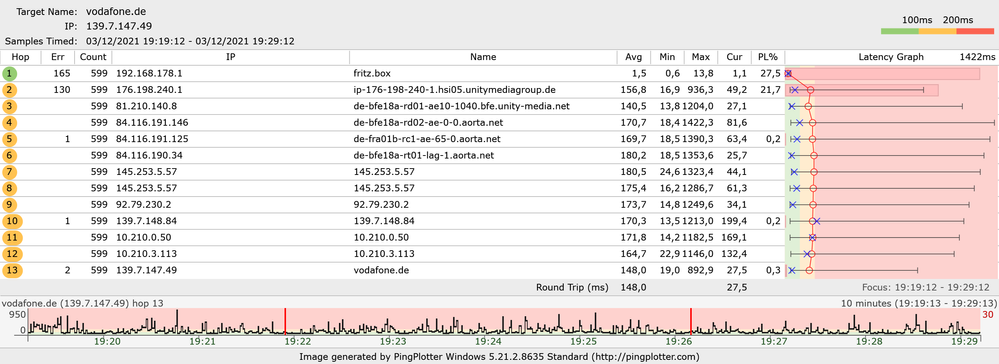999x364 pixels.
Task: Click the green 100ms legend bar
Action: [x=900, y=31]
